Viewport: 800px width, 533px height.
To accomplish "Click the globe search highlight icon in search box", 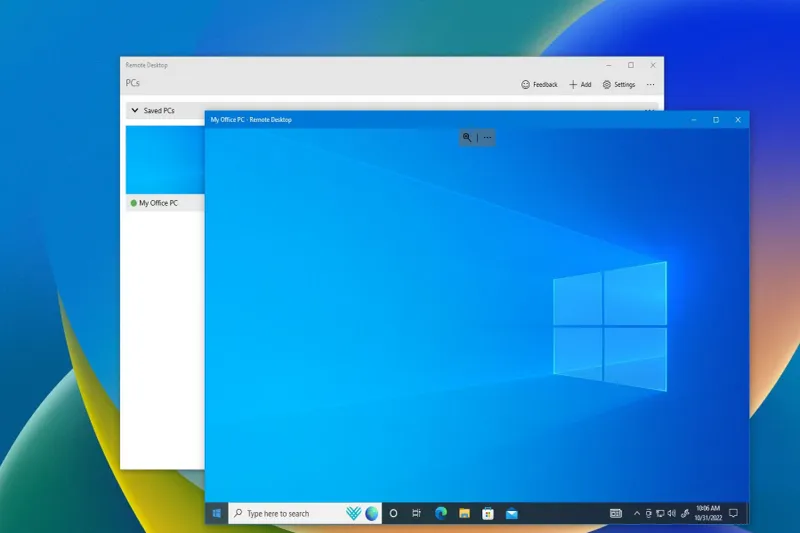I will [372, 513].
